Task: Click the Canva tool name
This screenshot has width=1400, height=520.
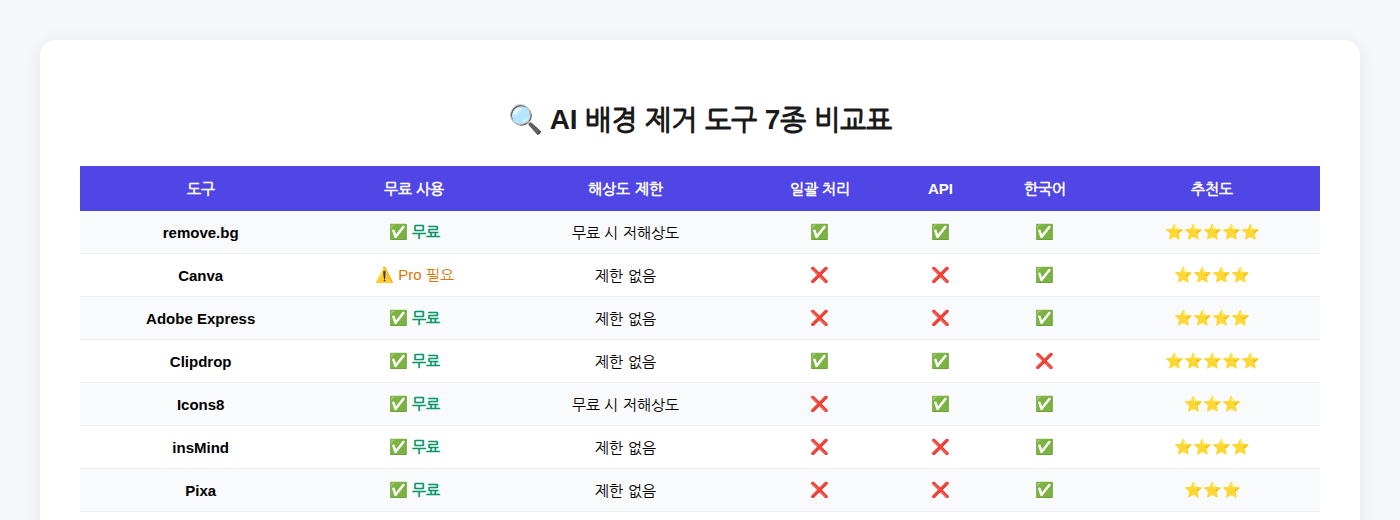Action: pos(201,276)
